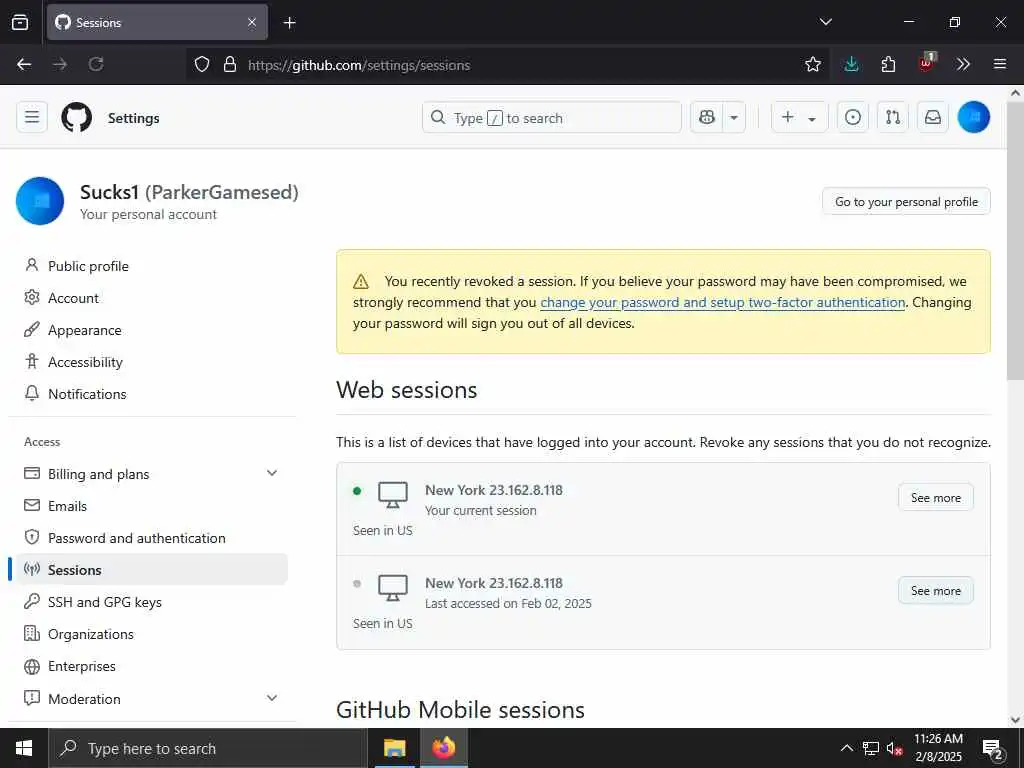1024x768 pixels.
Task: Click the GitHub search input field
Action: click(x=551, y=117)
